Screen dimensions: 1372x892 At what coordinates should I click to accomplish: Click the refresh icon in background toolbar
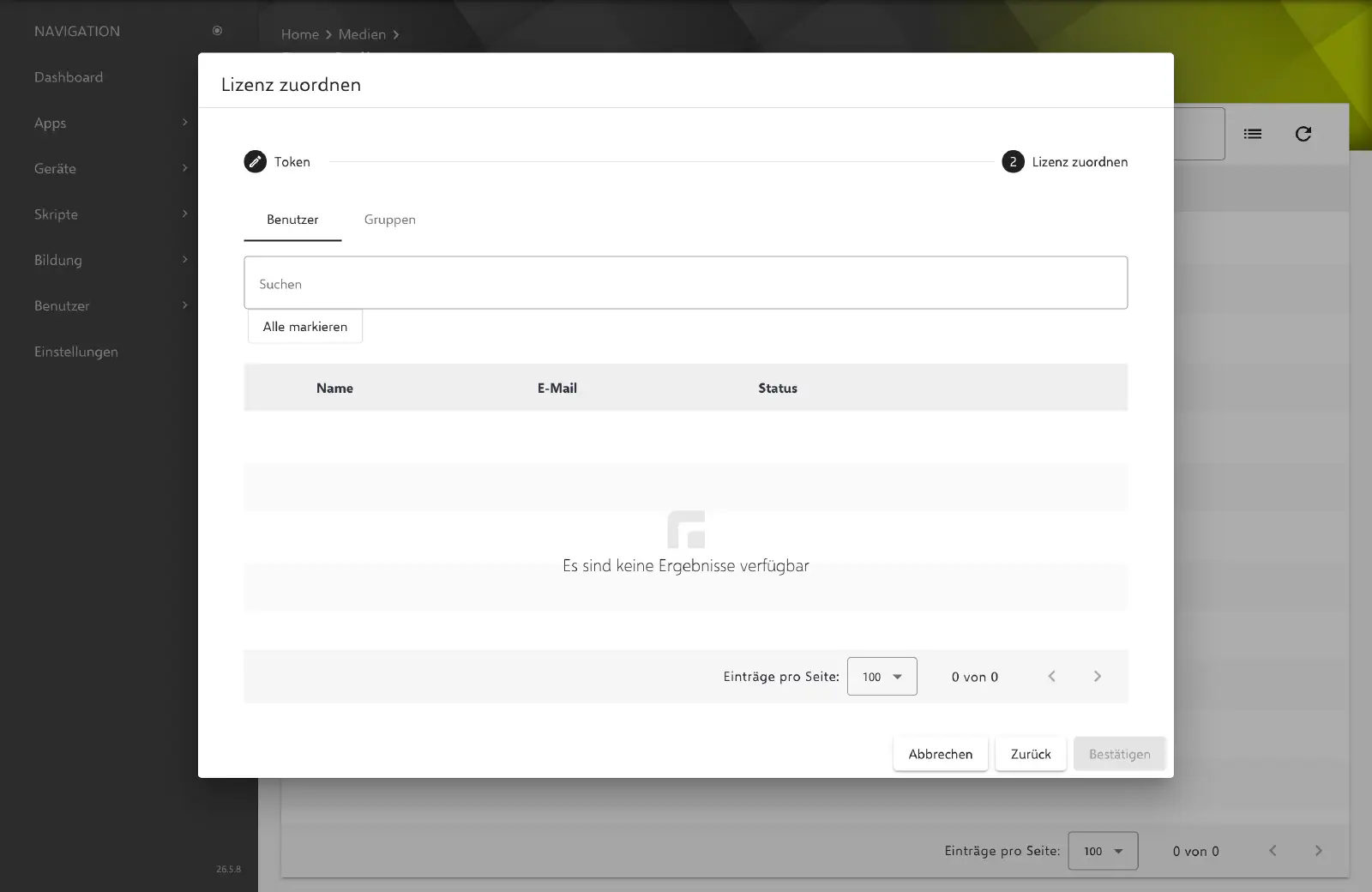(1303, 134)
